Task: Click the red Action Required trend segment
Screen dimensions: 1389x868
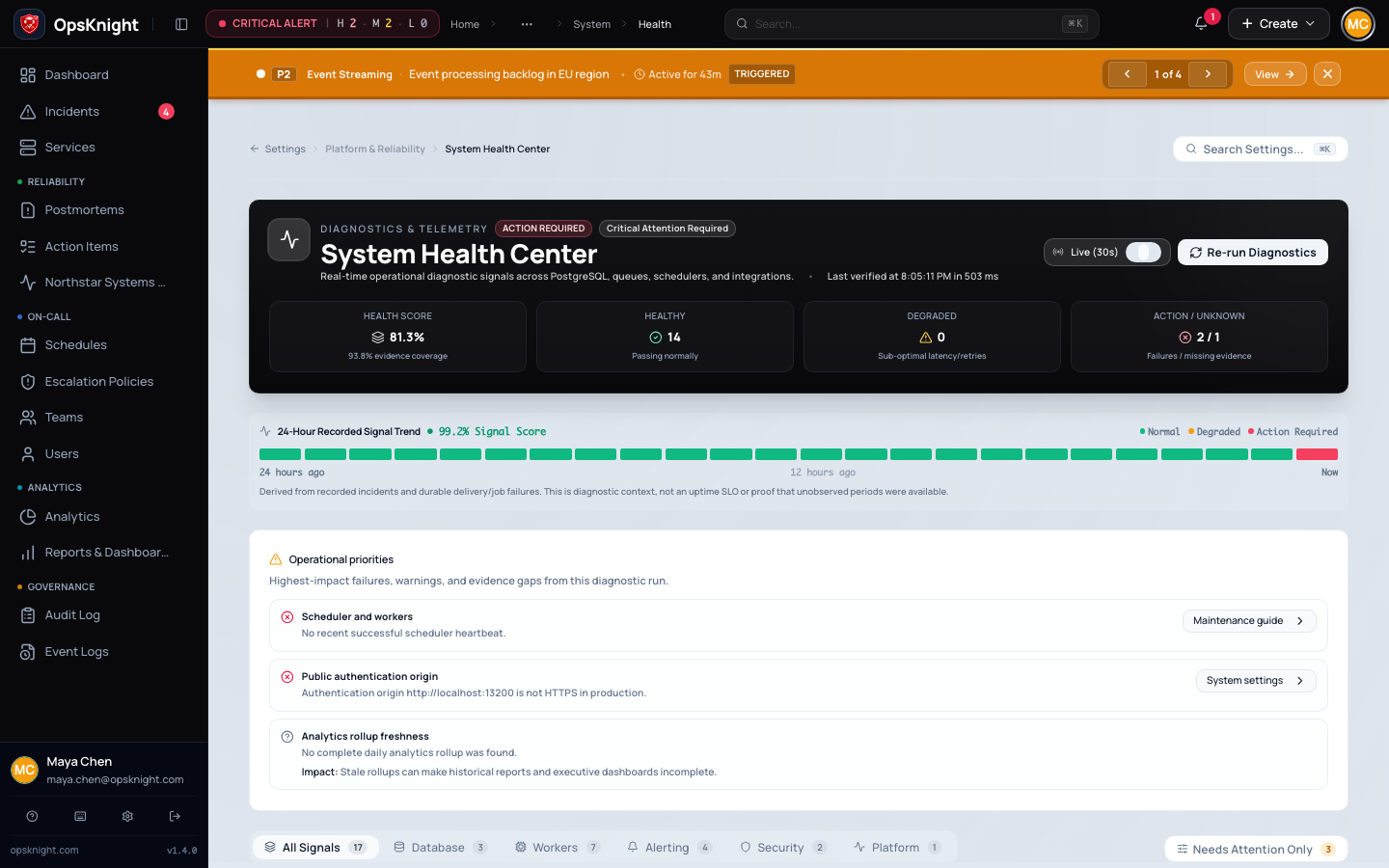Action: click(x=1317, y=454)
